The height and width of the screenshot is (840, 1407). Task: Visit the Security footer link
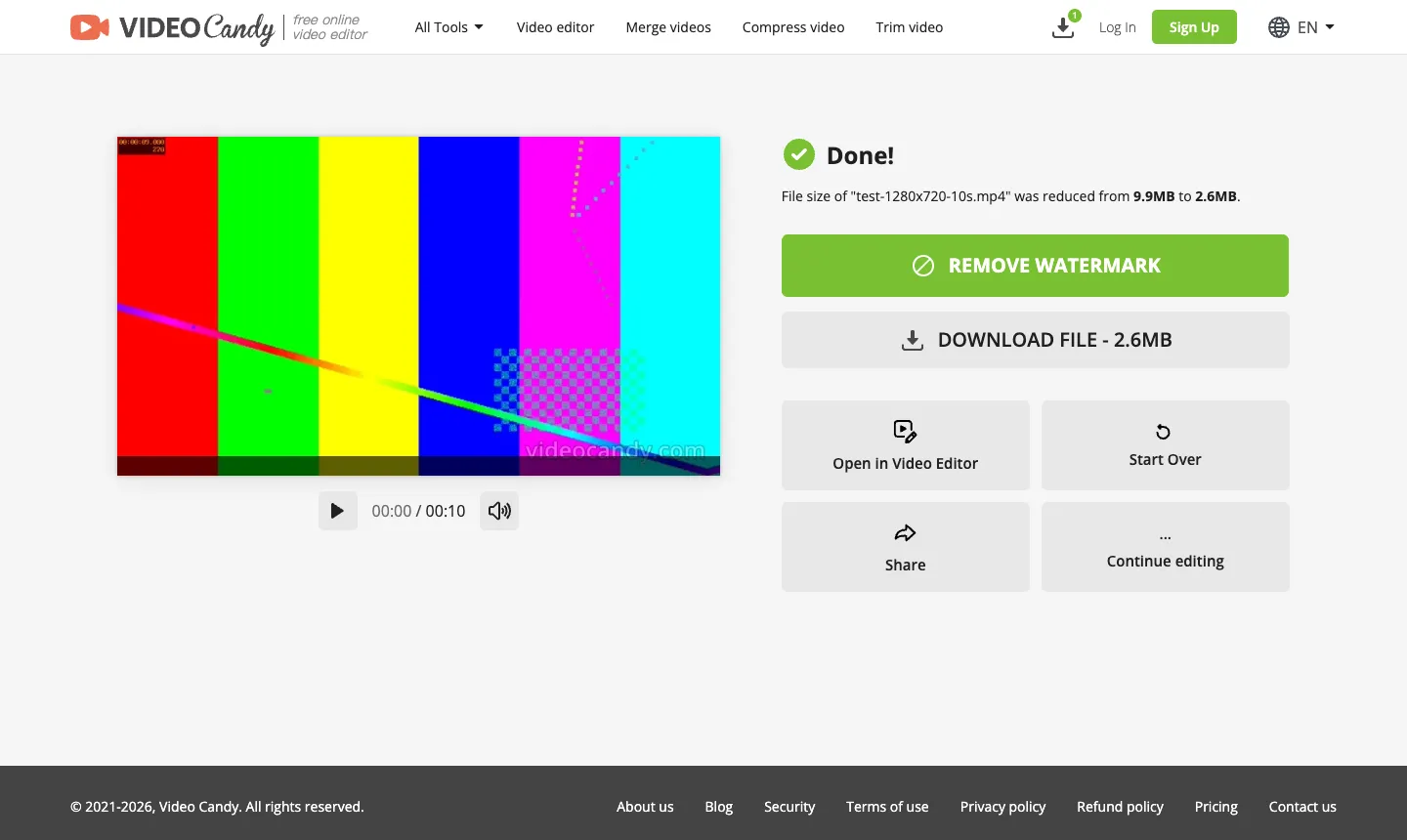[789, 807]
